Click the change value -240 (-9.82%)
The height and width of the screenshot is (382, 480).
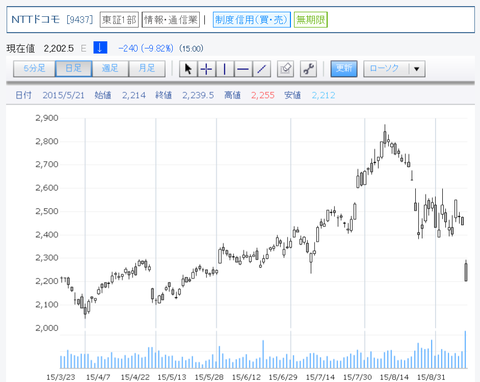tap(146, 49)
